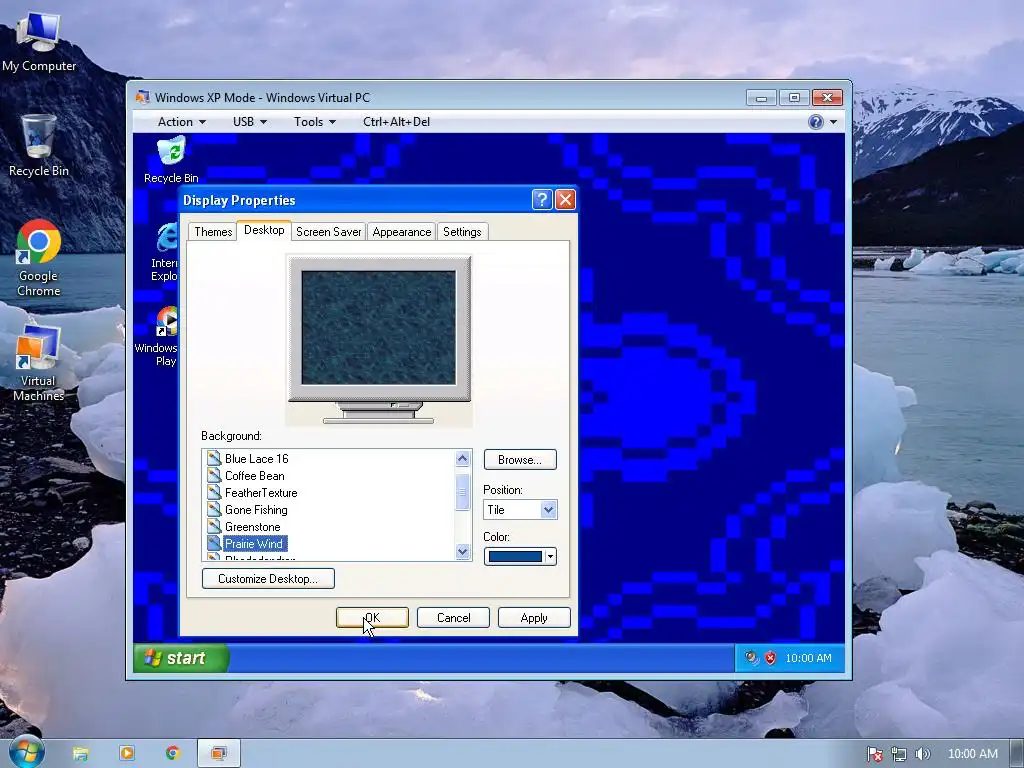Open the Position dropdown showing Tile

pyautogui.click(x=520, y=509)
